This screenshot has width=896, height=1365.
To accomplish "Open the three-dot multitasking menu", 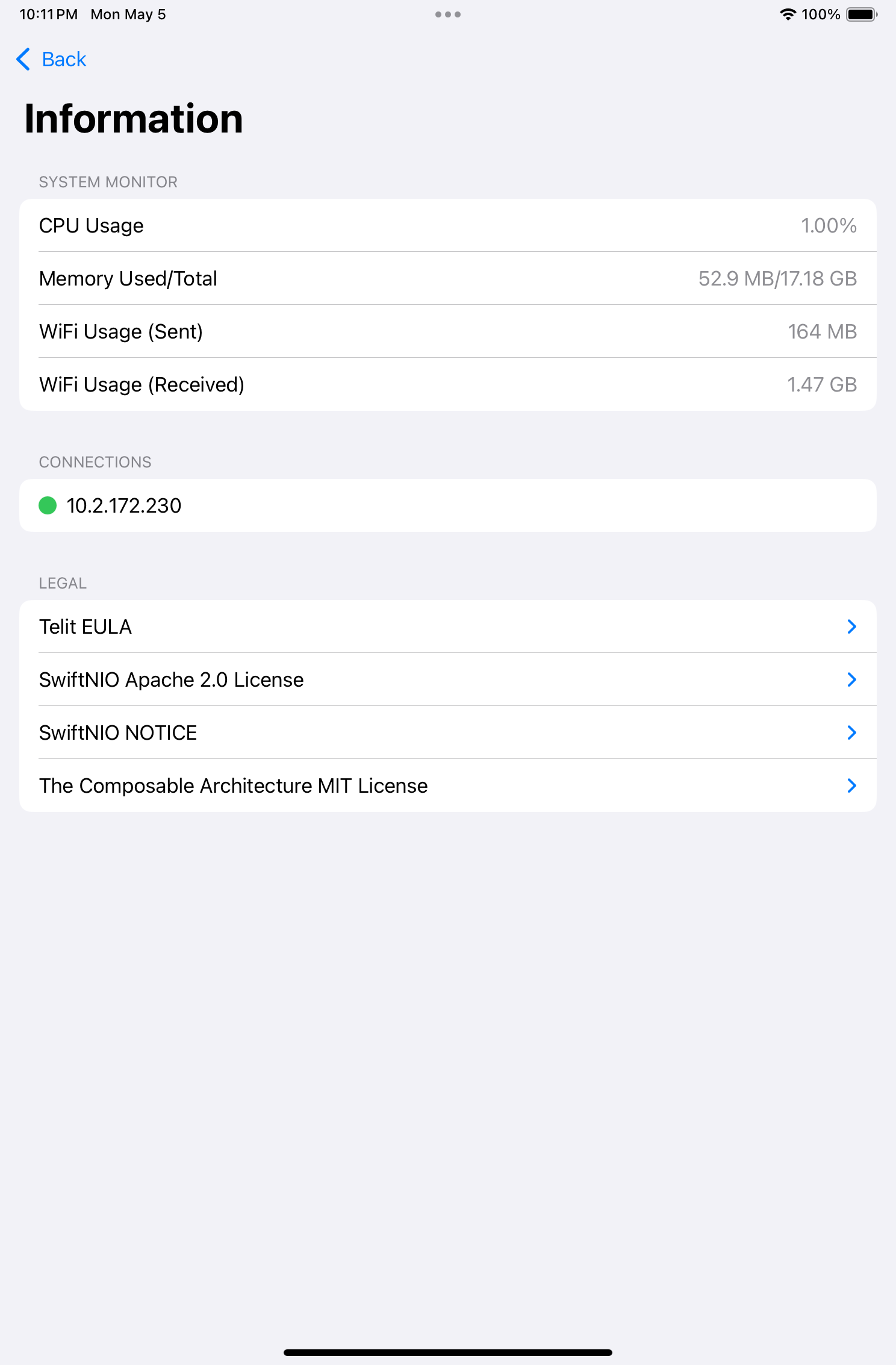I will pos(448,14).
